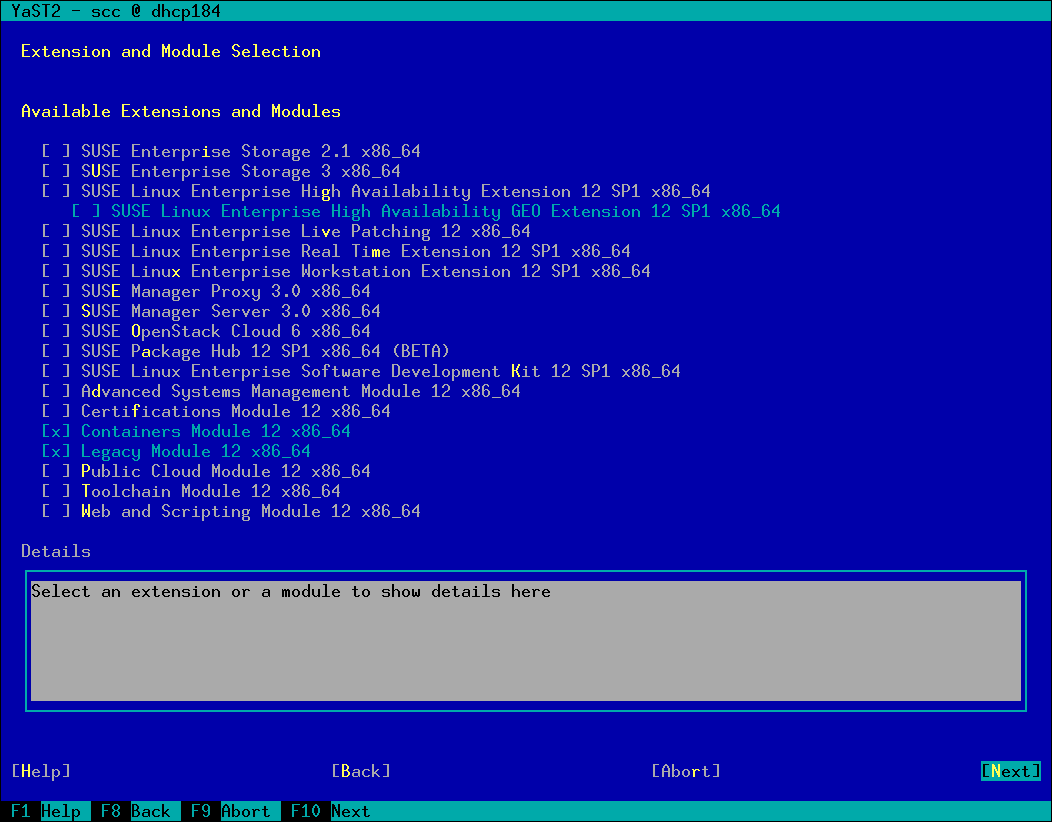Toggle High Availability GEO Extension checkbox
This screenshot has width=1052, height=822.
coord(86,212)
